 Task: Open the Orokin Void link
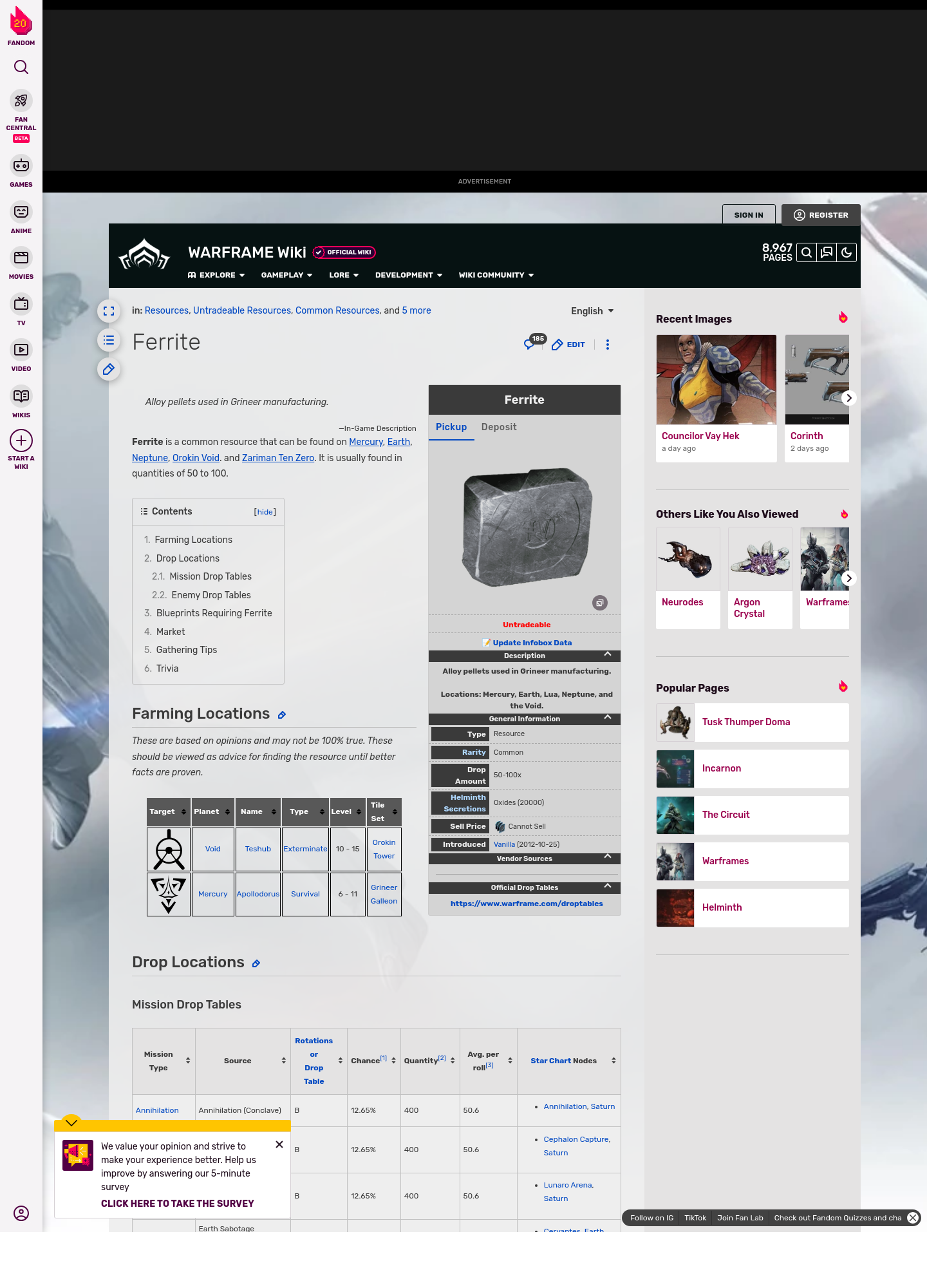point(196,458)
